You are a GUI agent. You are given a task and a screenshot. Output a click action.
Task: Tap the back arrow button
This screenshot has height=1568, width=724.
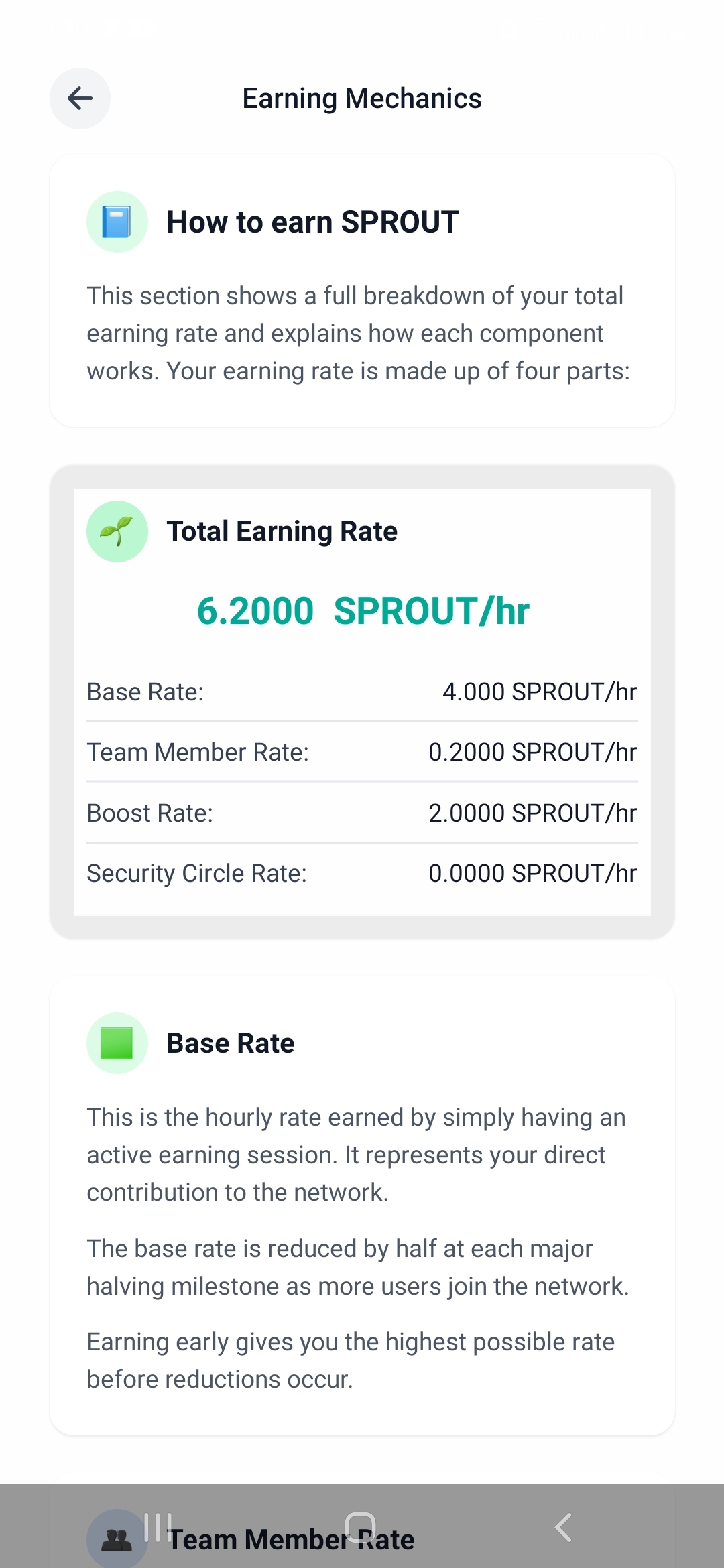pyautogui.click(x=80, y=99)
